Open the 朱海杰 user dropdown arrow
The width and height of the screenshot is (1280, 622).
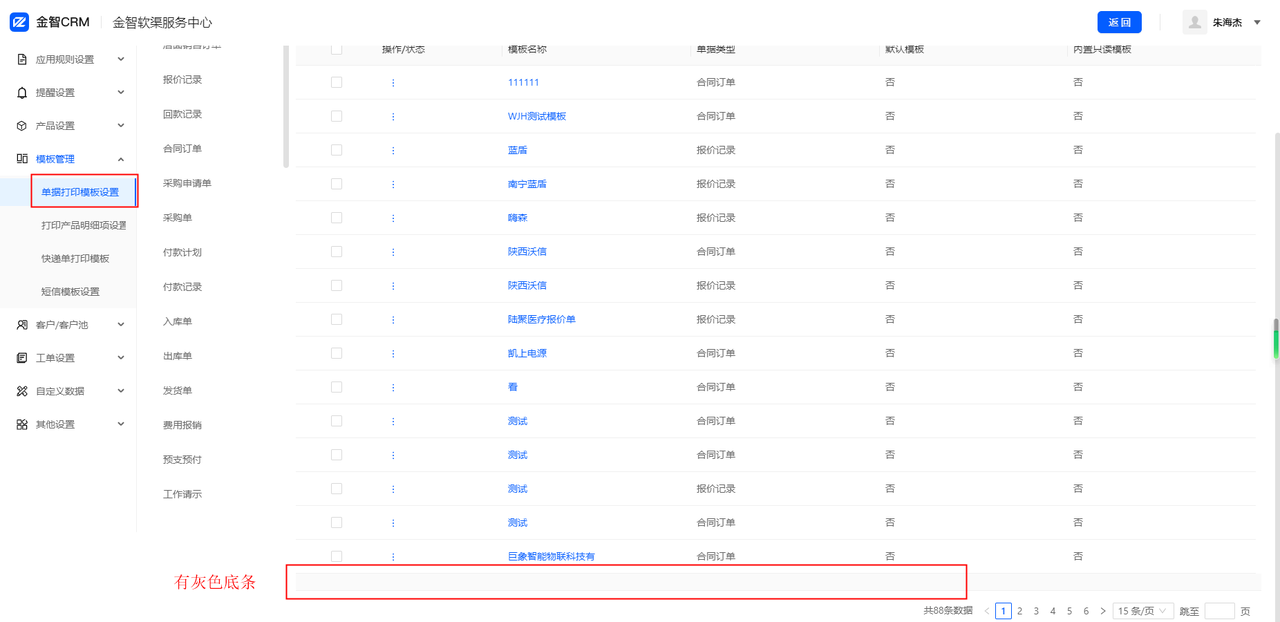(1256, 22)
